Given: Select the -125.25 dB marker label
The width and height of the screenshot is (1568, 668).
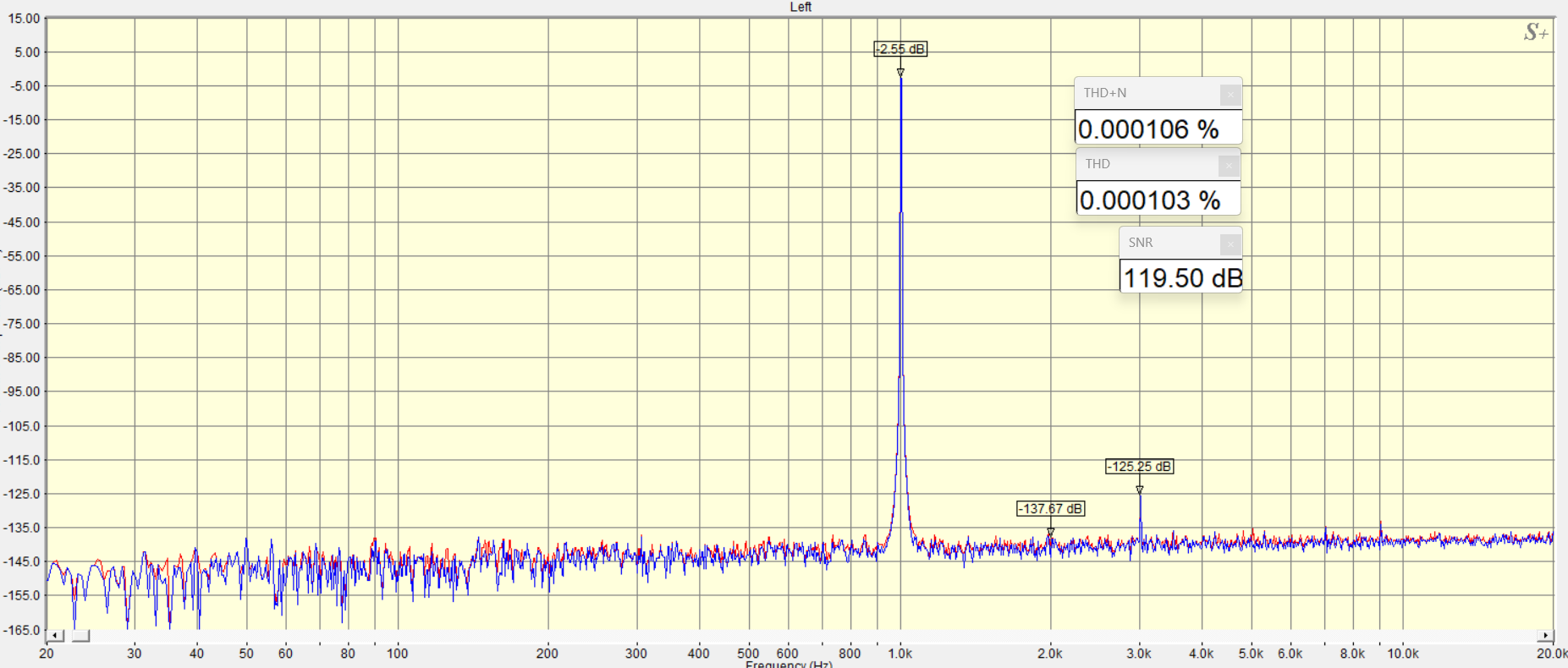Looking at the screenshot, I should (1139, 467).
